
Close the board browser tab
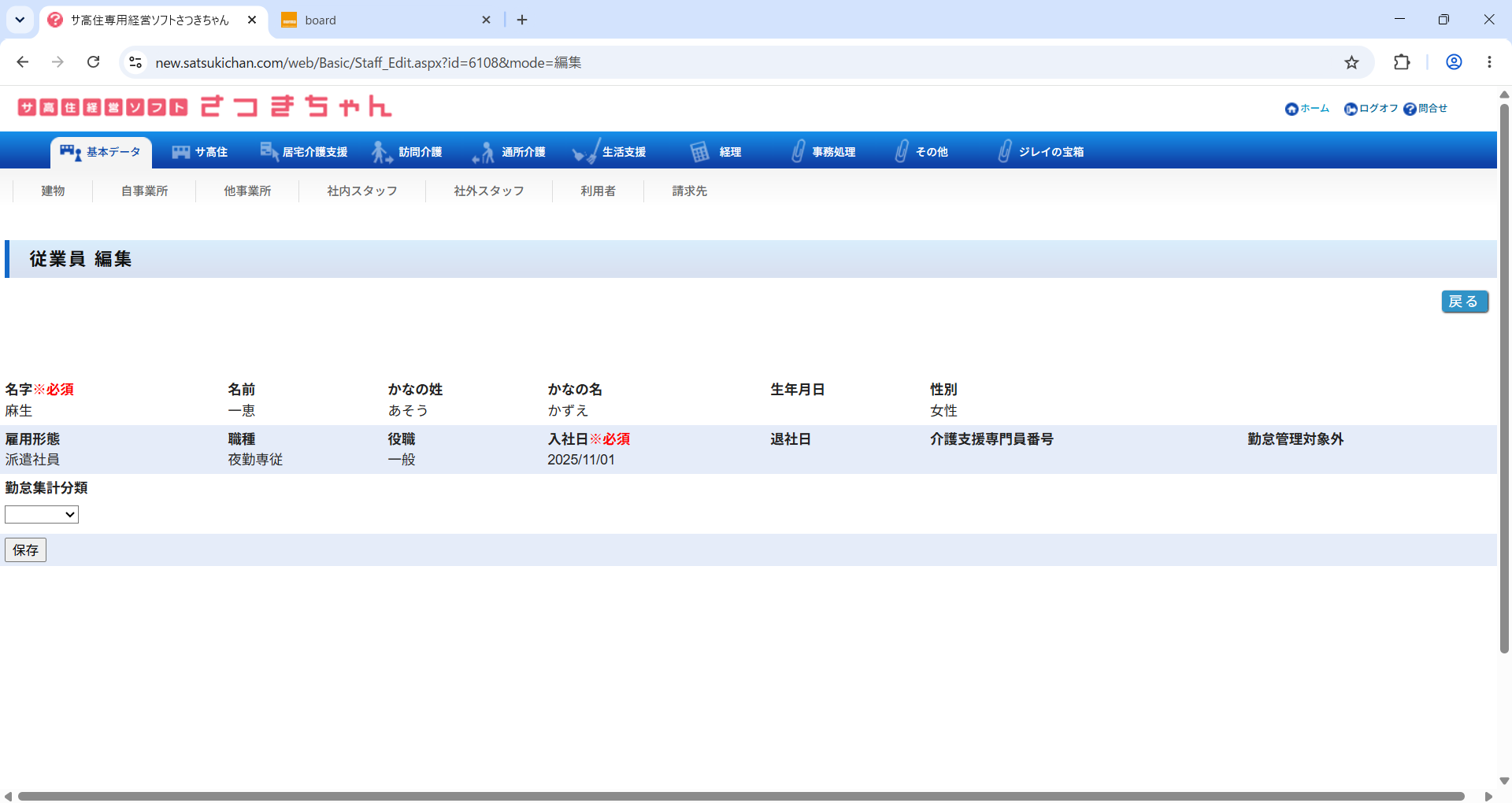(486, 20)
